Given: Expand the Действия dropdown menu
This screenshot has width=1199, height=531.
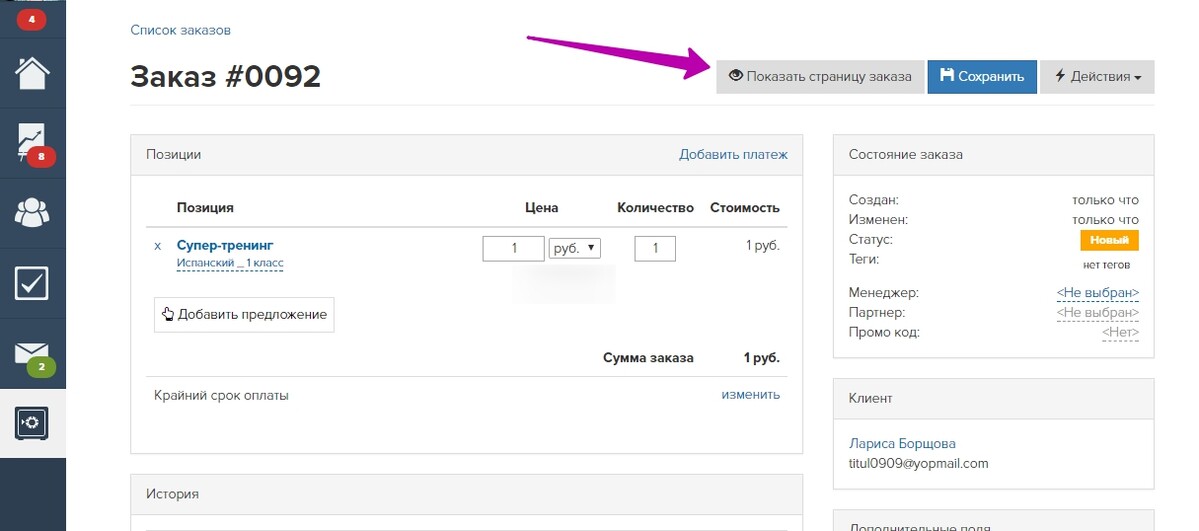Looking at the screenshot, I should click(1097, 77).
